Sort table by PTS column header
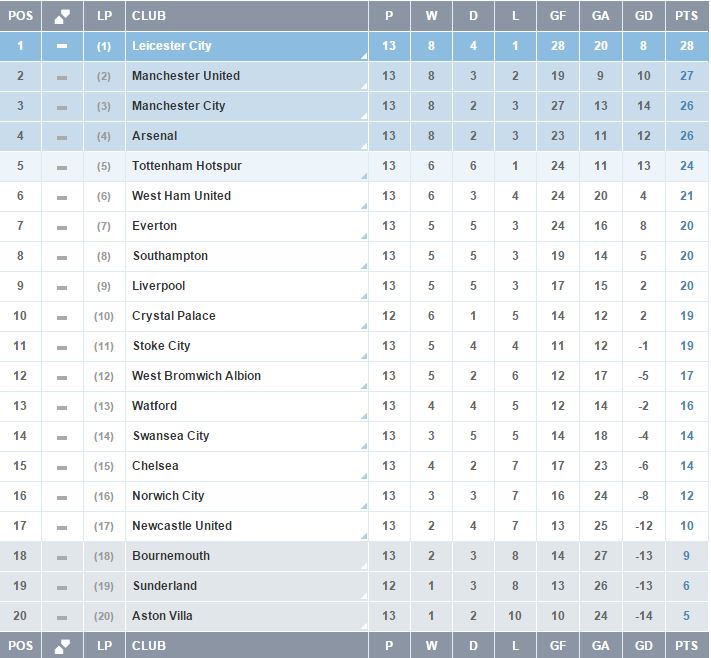Viewport: 711px width, 658px height. pyautogui.click(x=687, y=16)
